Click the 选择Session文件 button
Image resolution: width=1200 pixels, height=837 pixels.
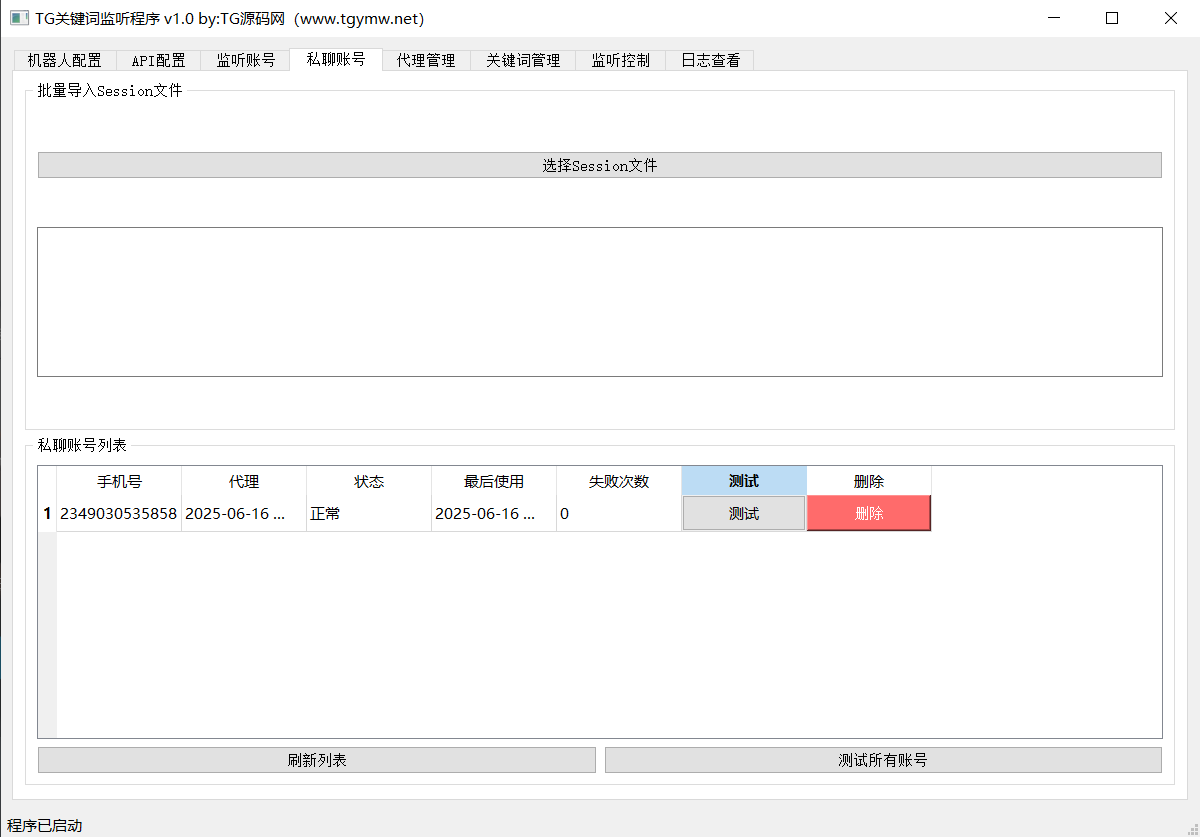pyautogui.click(x=599, y=165)
